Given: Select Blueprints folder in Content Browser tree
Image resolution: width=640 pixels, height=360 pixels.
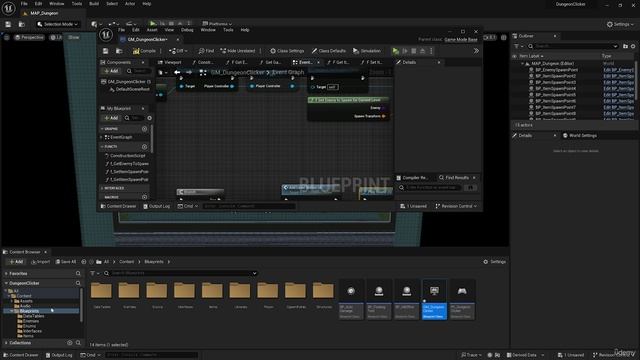Looking at the screenshot, I should click(42, 311).
